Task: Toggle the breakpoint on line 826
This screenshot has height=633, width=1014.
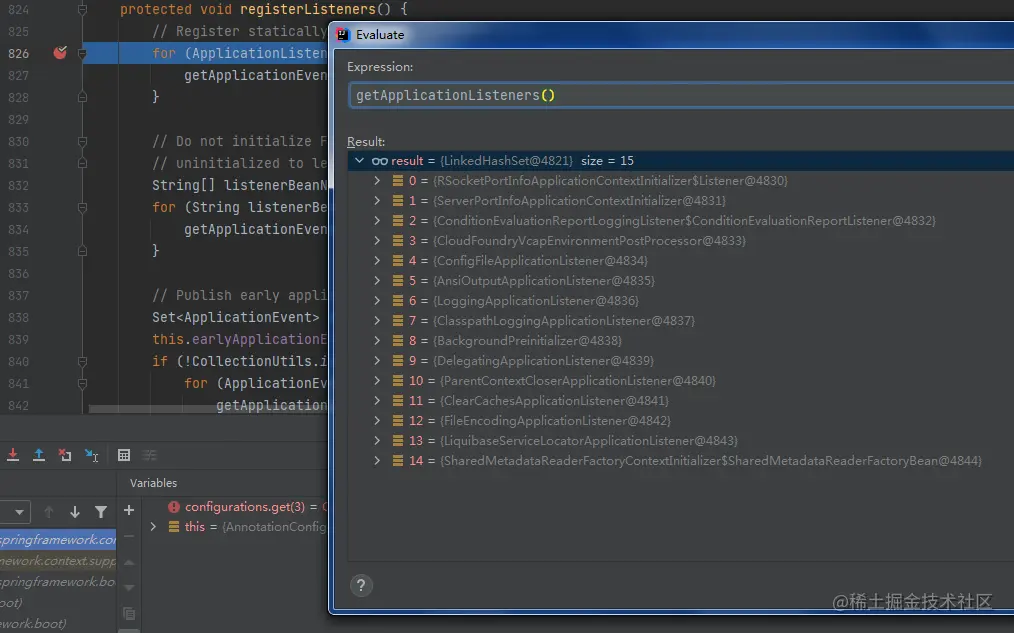Action: 60,53
